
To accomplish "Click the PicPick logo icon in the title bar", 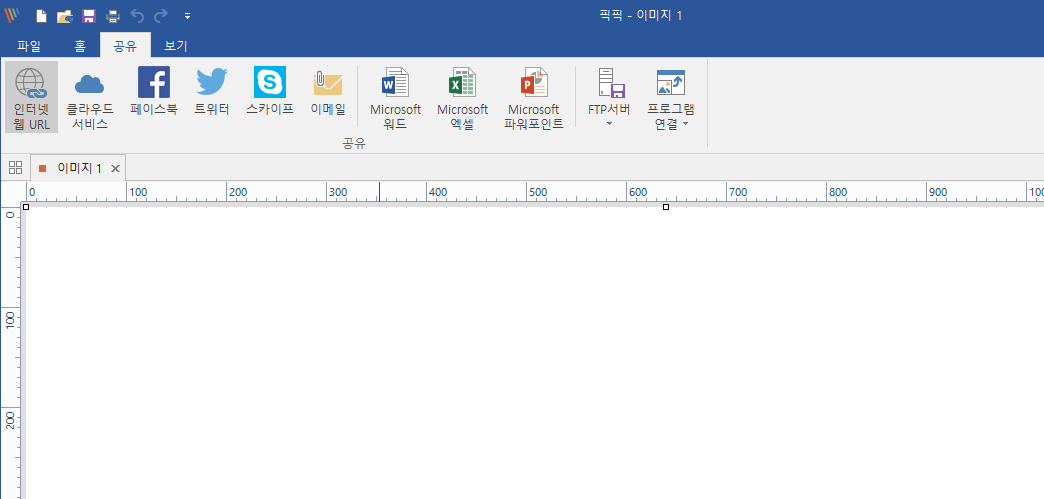I will click(12, 15).
